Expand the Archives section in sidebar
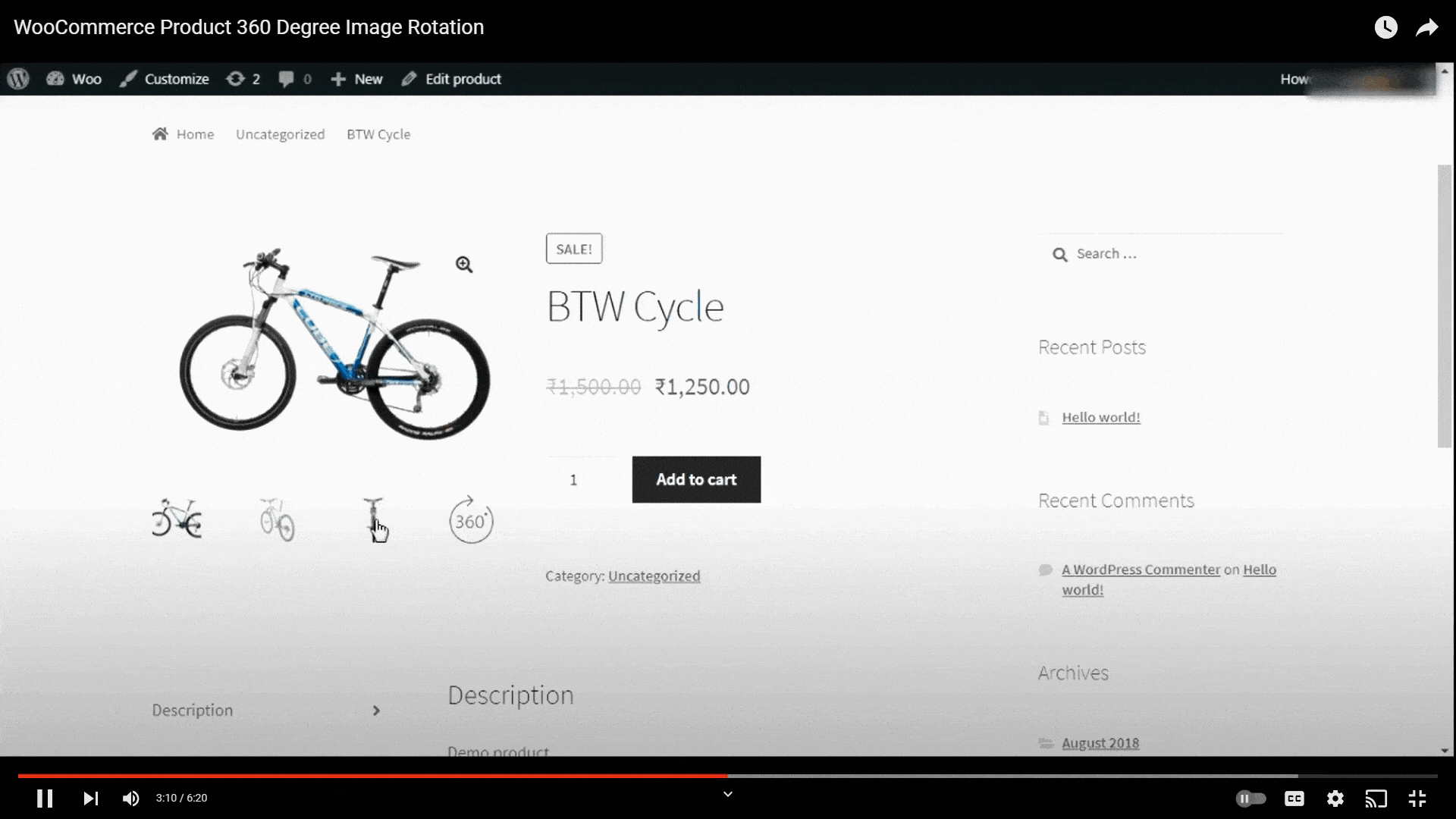This screenshot has height=819, width=1456. coord(1073,671)
